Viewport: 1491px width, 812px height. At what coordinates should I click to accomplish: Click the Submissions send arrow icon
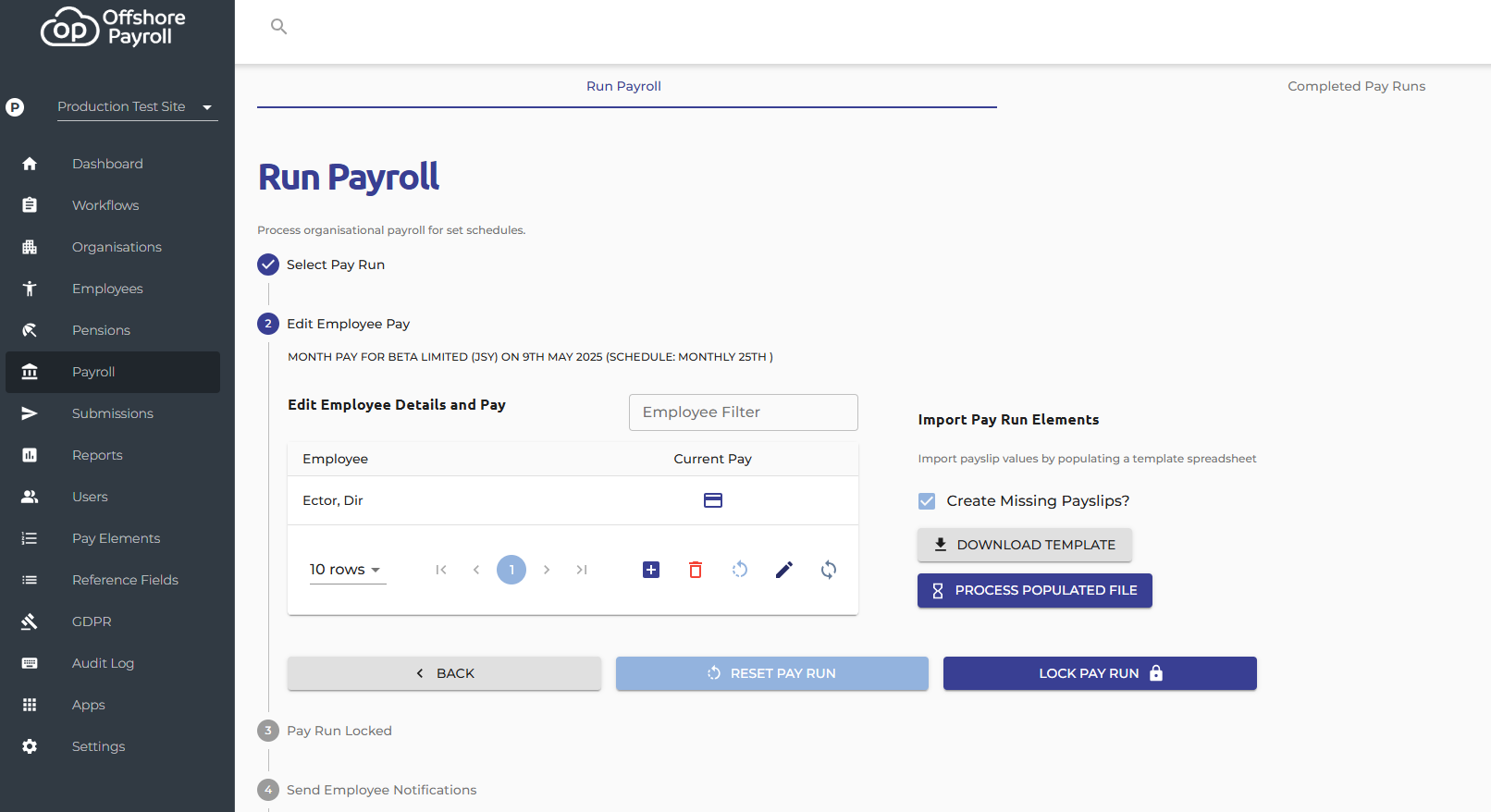[30, 413]
